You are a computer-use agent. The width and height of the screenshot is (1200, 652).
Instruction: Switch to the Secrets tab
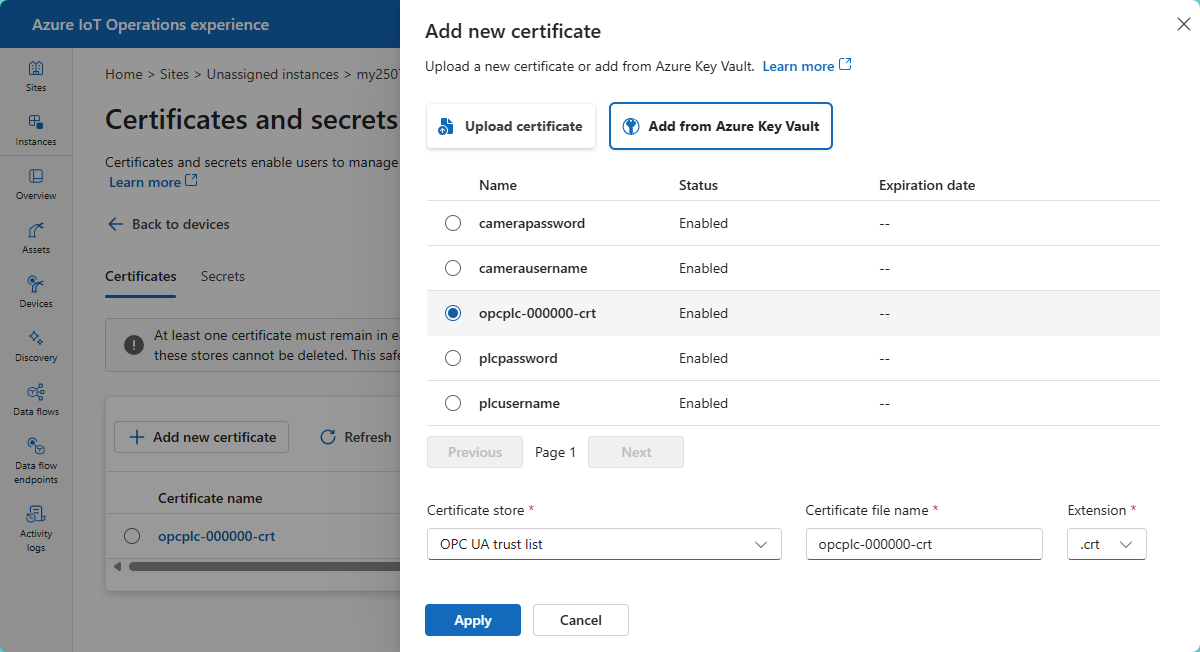222,276
